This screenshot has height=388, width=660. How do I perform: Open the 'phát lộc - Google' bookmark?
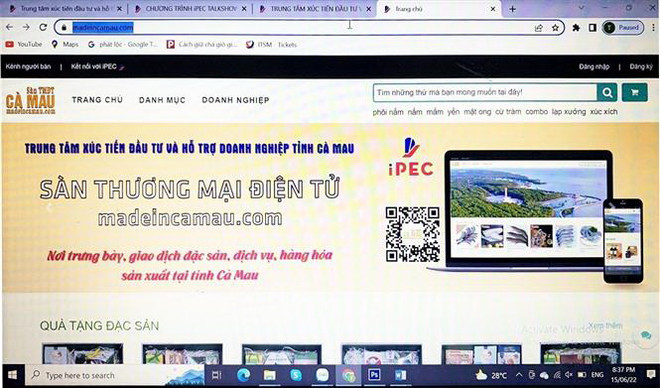[x=122, y=44]
